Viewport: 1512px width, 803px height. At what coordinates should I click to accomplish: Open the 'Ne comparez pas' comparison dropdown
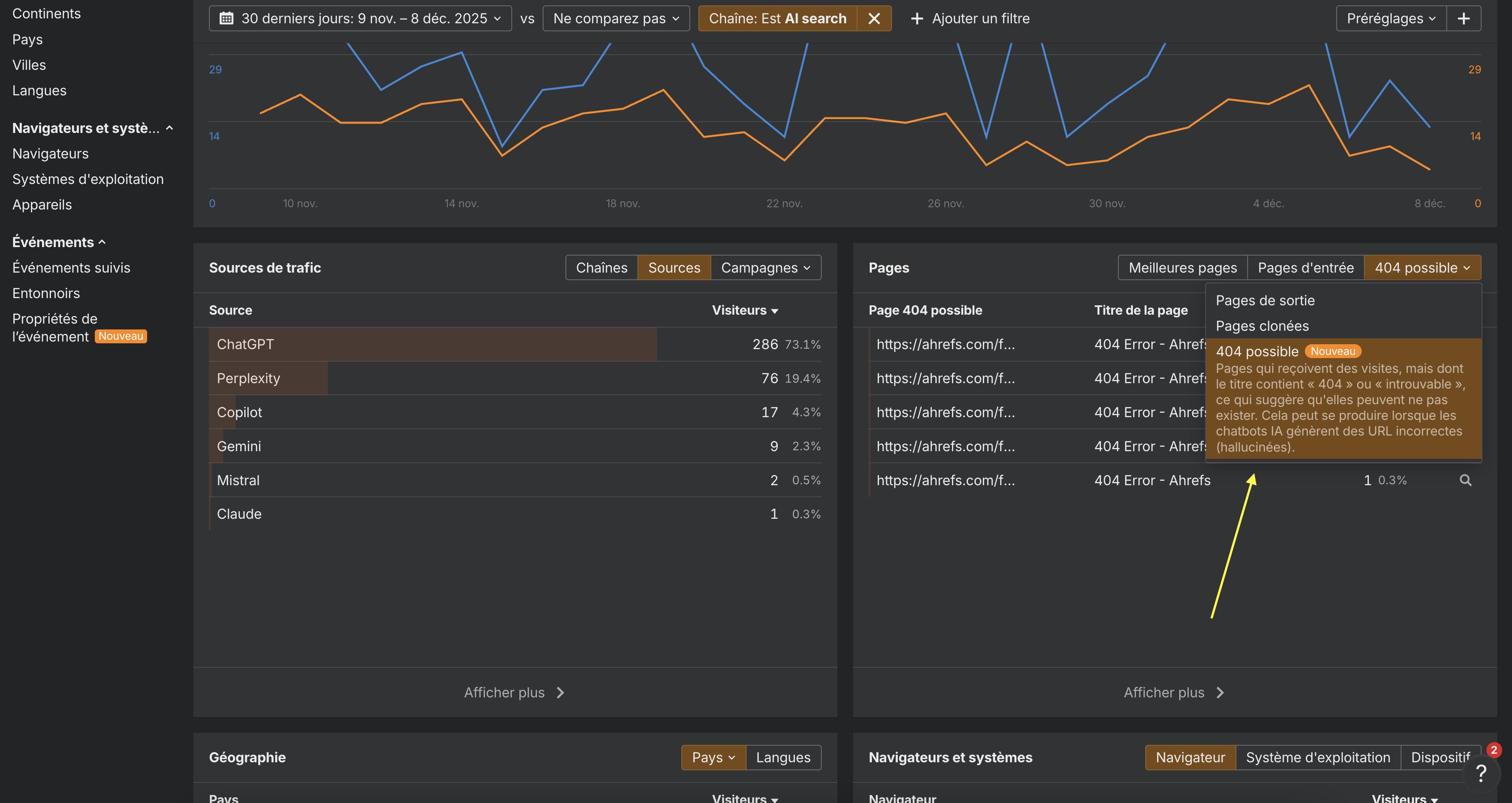[x=615, y=18]
